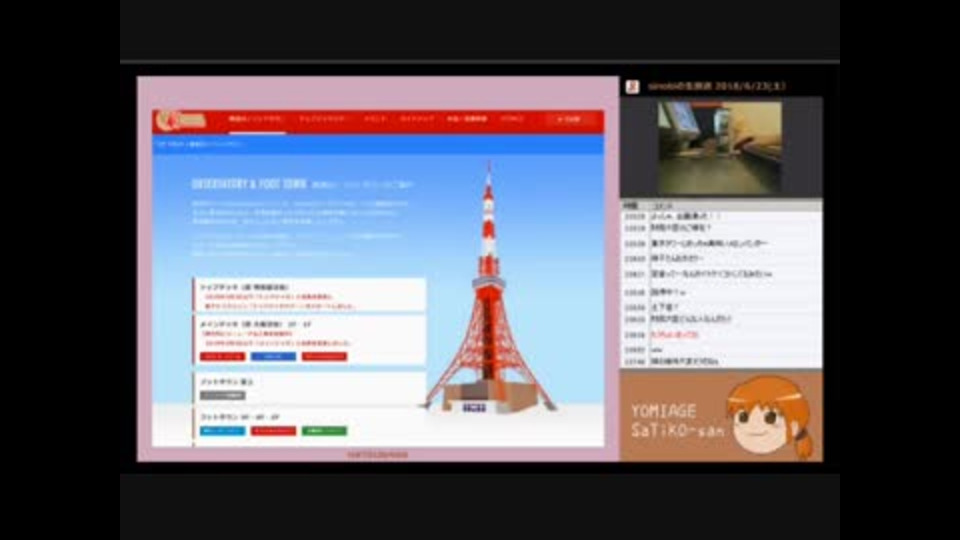Click the OBSERVATORY & FOOT TOWN heading
This screenshot has width=960, height=540.
249,184
